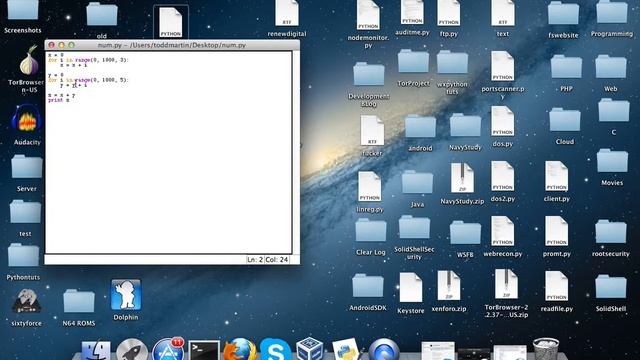Screen dimensions: 640x360
Task: Select the 'old' folder
Action: [x=102, y=14]
